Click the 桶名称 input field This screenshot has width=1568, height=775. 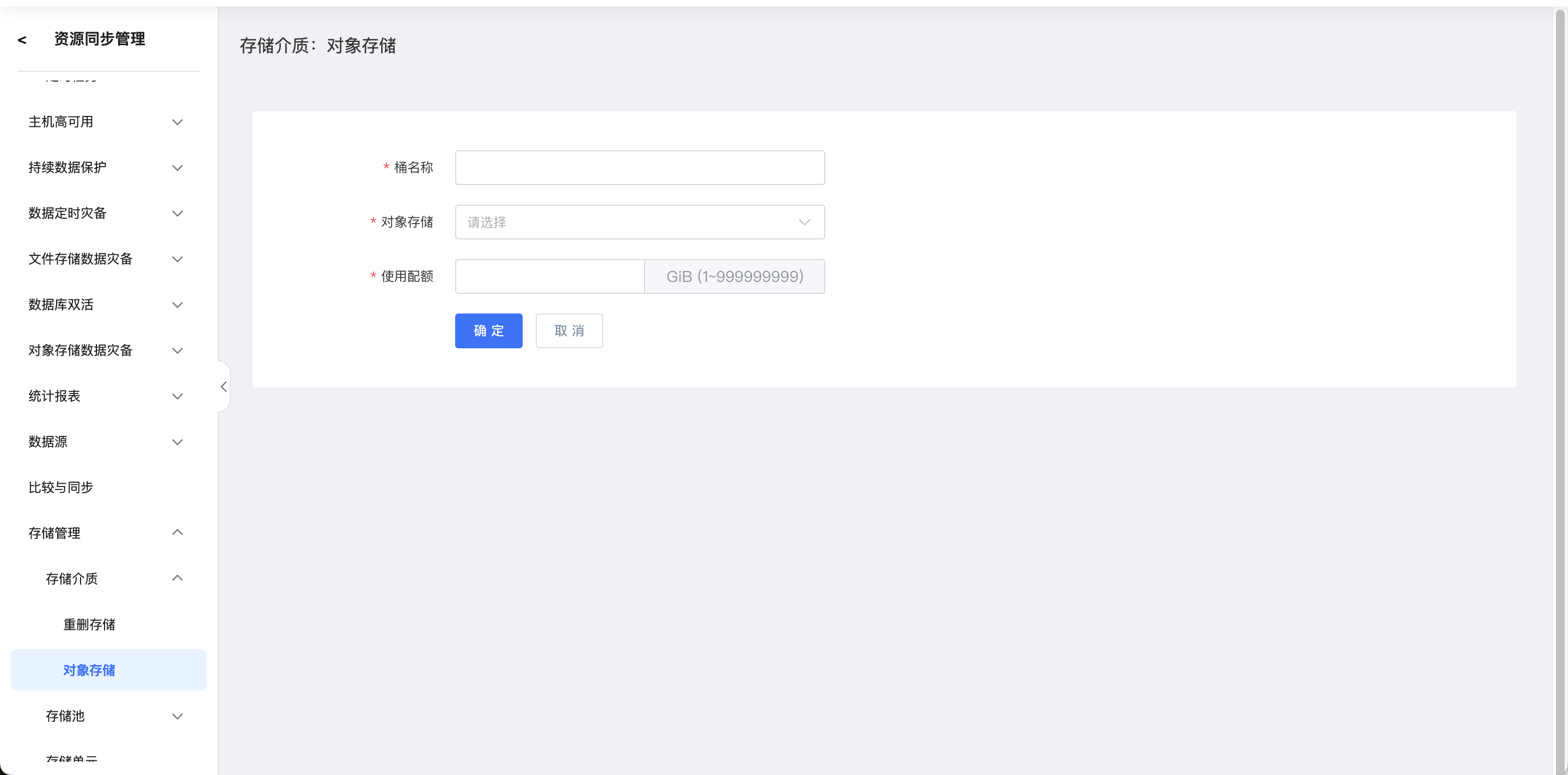coord(639,167)
